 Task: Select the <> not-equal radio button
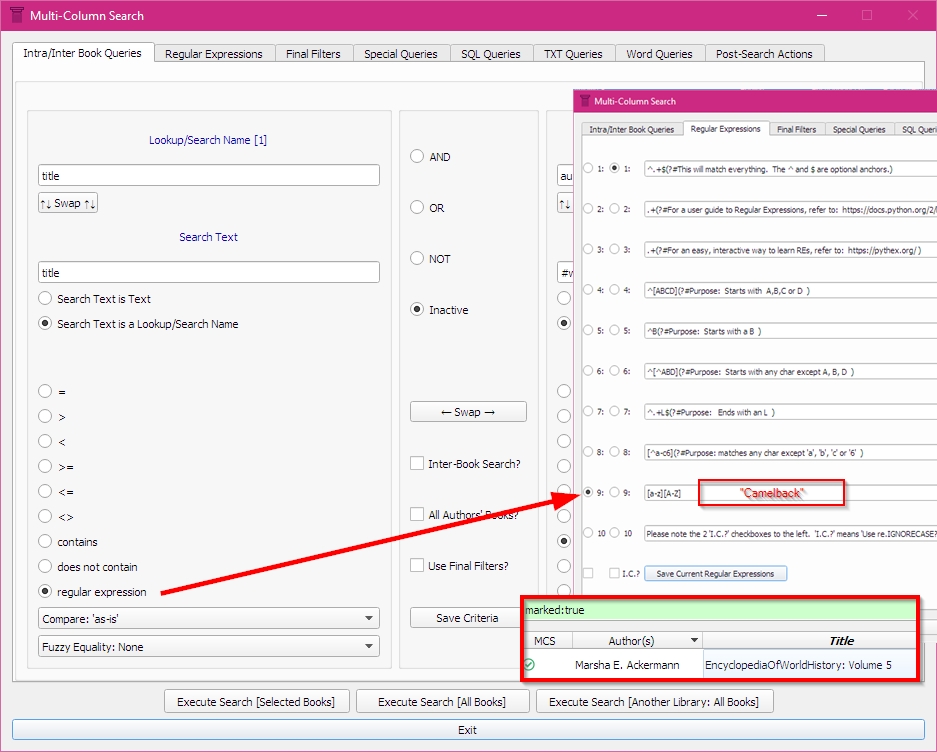[x=45, y=516]
